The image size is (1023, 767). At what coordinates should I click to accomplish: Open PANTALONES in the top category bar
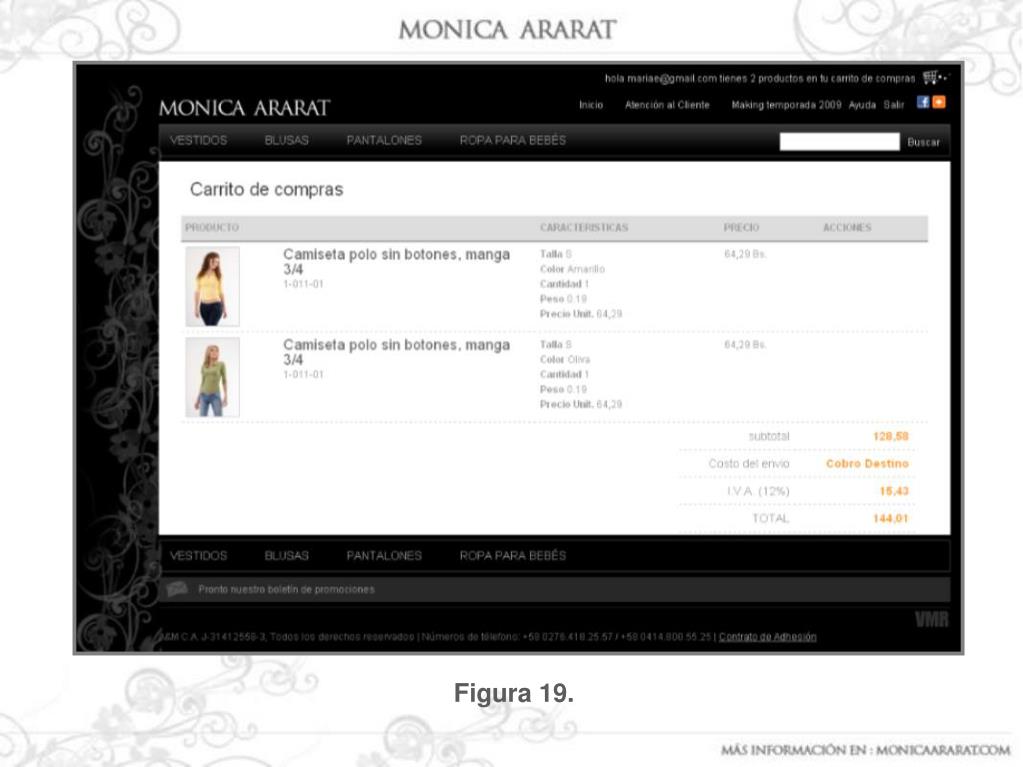[x=384, y=140]
